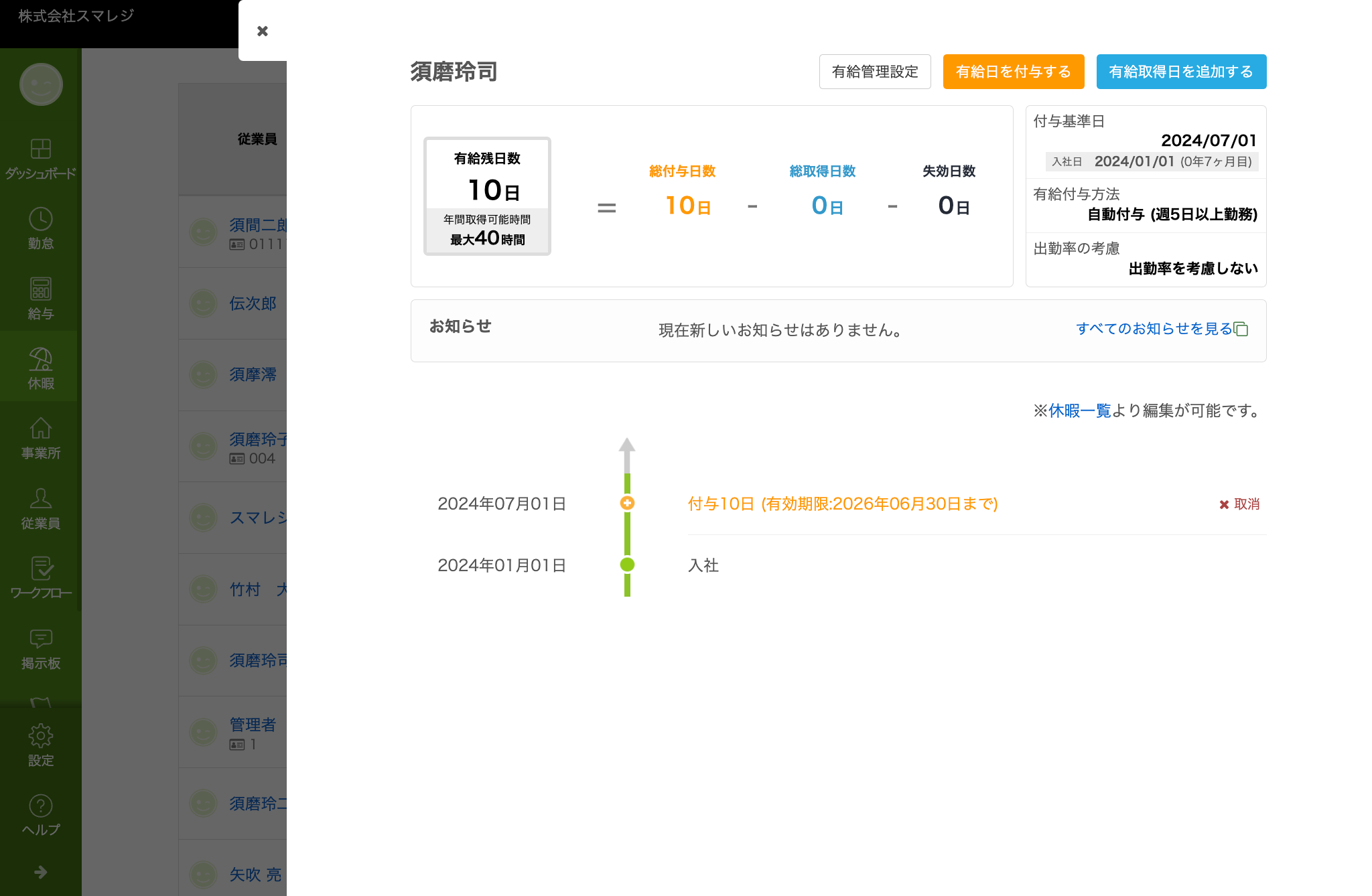
Task: Select employee 伝次郎 in background list
Action: [x=253, y=303]
